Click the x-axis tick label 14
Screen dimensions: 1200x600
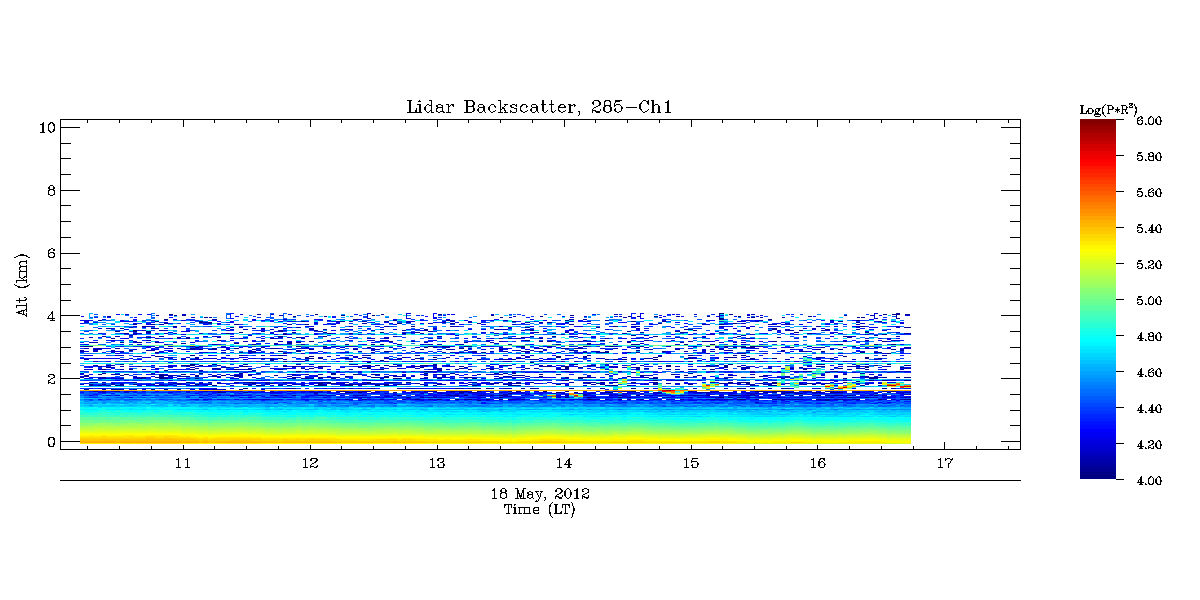pos(563,464)
